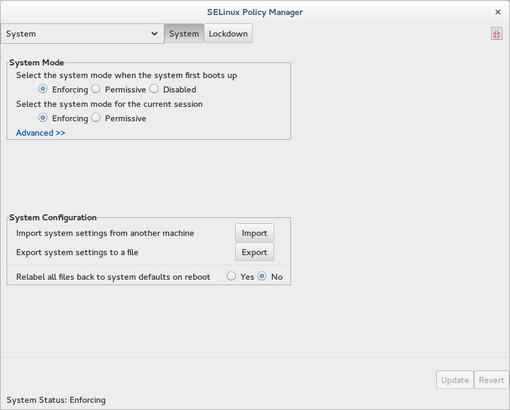510x410 pixels.
Task: Click the Revert button
Action: pos(491,380)
